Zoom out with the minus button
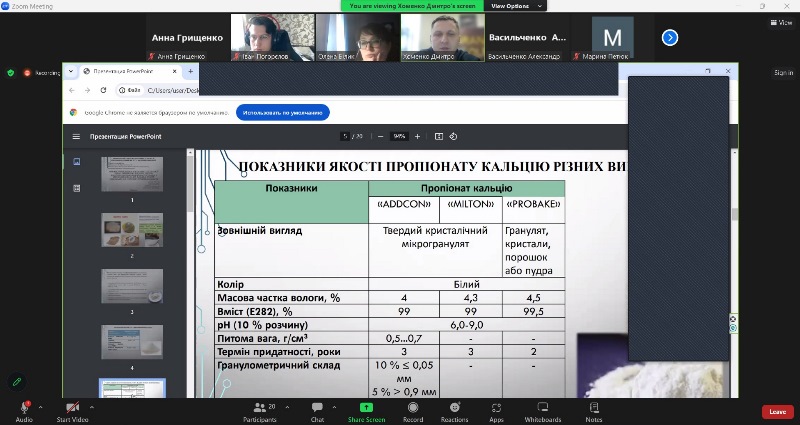 pyautogui.click(x=380, y=136)
